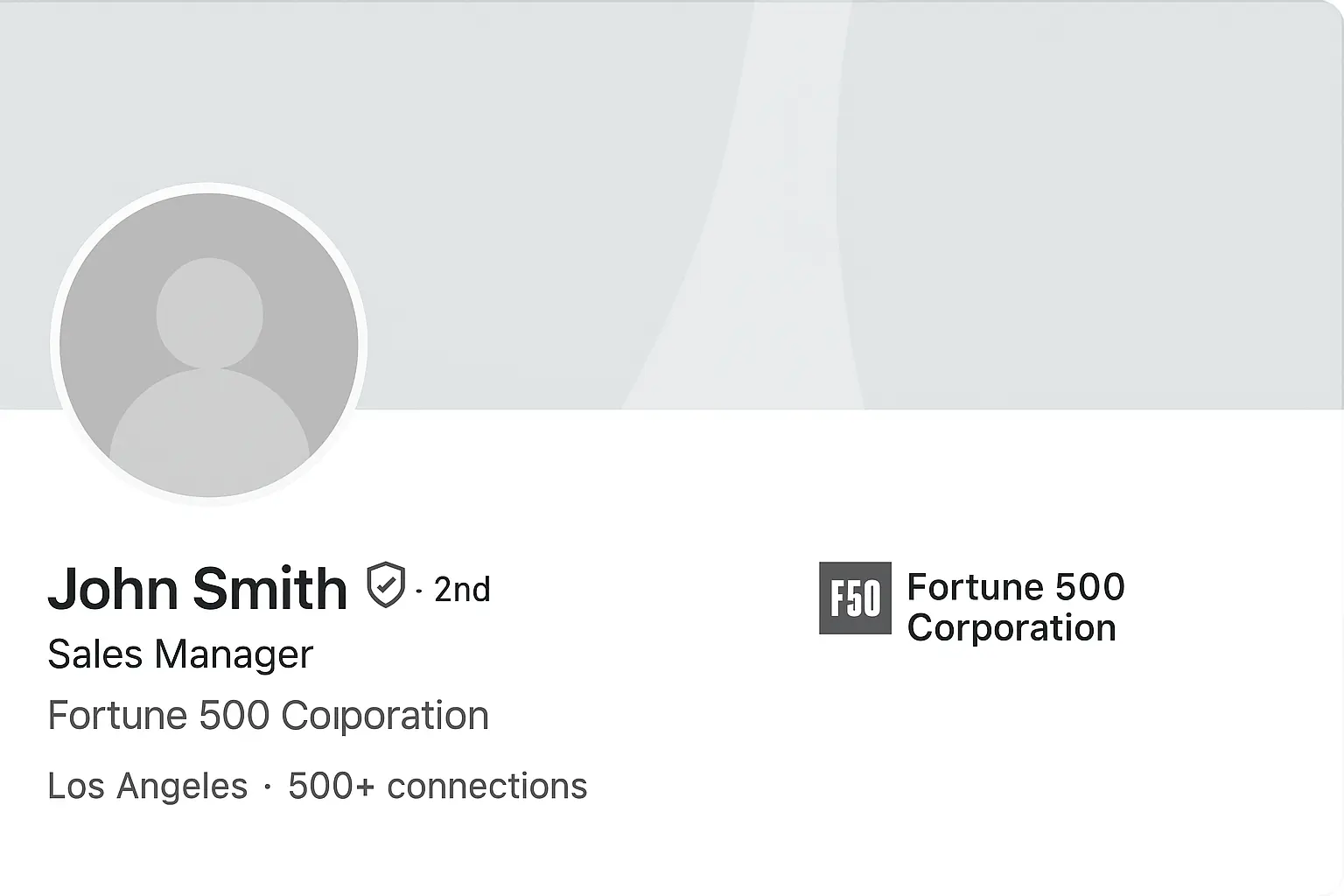Viewport: 1344px width, 896px height.
Task: Click the checkmark inside the shield icon
Action: click(x=386, y=584)
